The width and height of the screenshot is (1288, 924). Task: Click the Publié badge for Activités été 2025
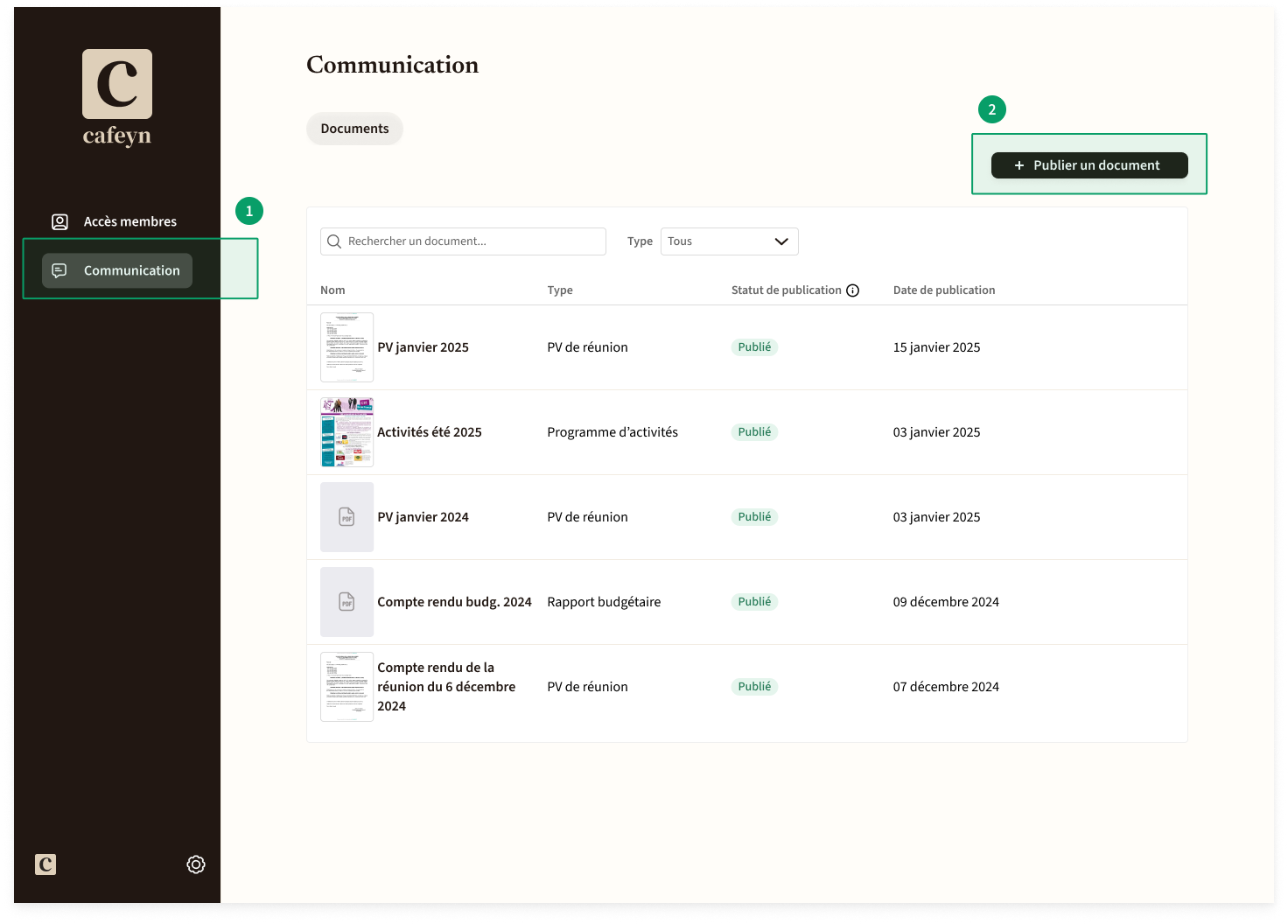coord(754,432)
